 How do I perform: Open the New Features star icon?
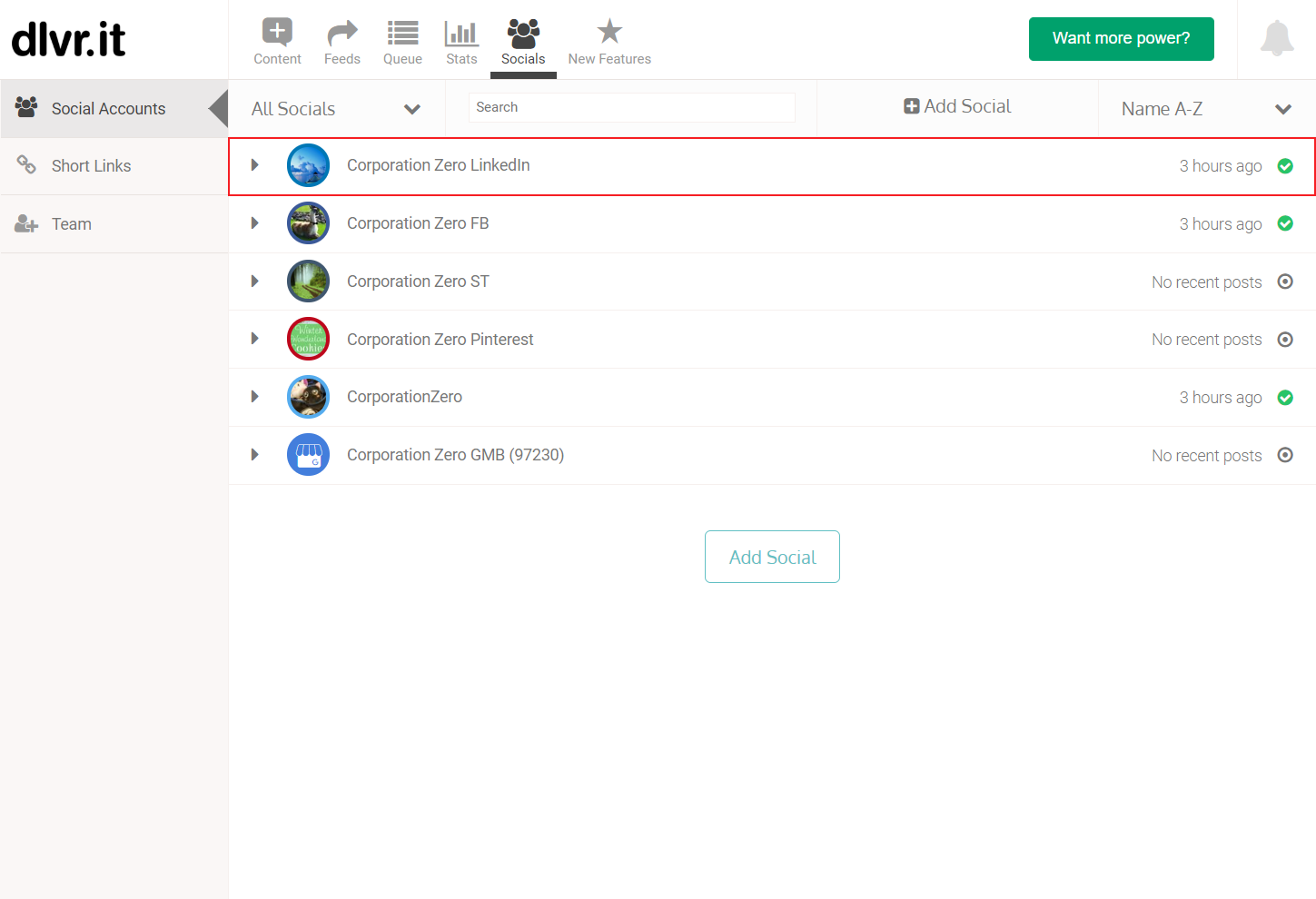(x=609, y=32)
